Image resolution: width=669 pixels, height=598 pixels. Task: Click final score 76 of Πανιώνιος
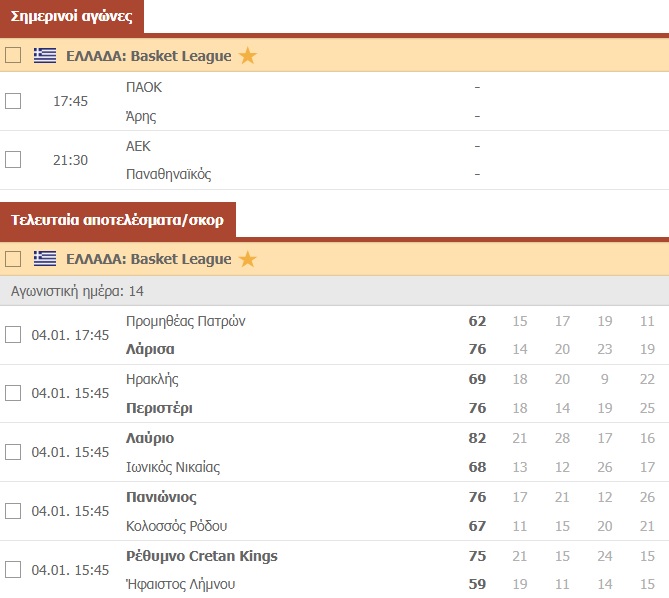click(477, 497)
